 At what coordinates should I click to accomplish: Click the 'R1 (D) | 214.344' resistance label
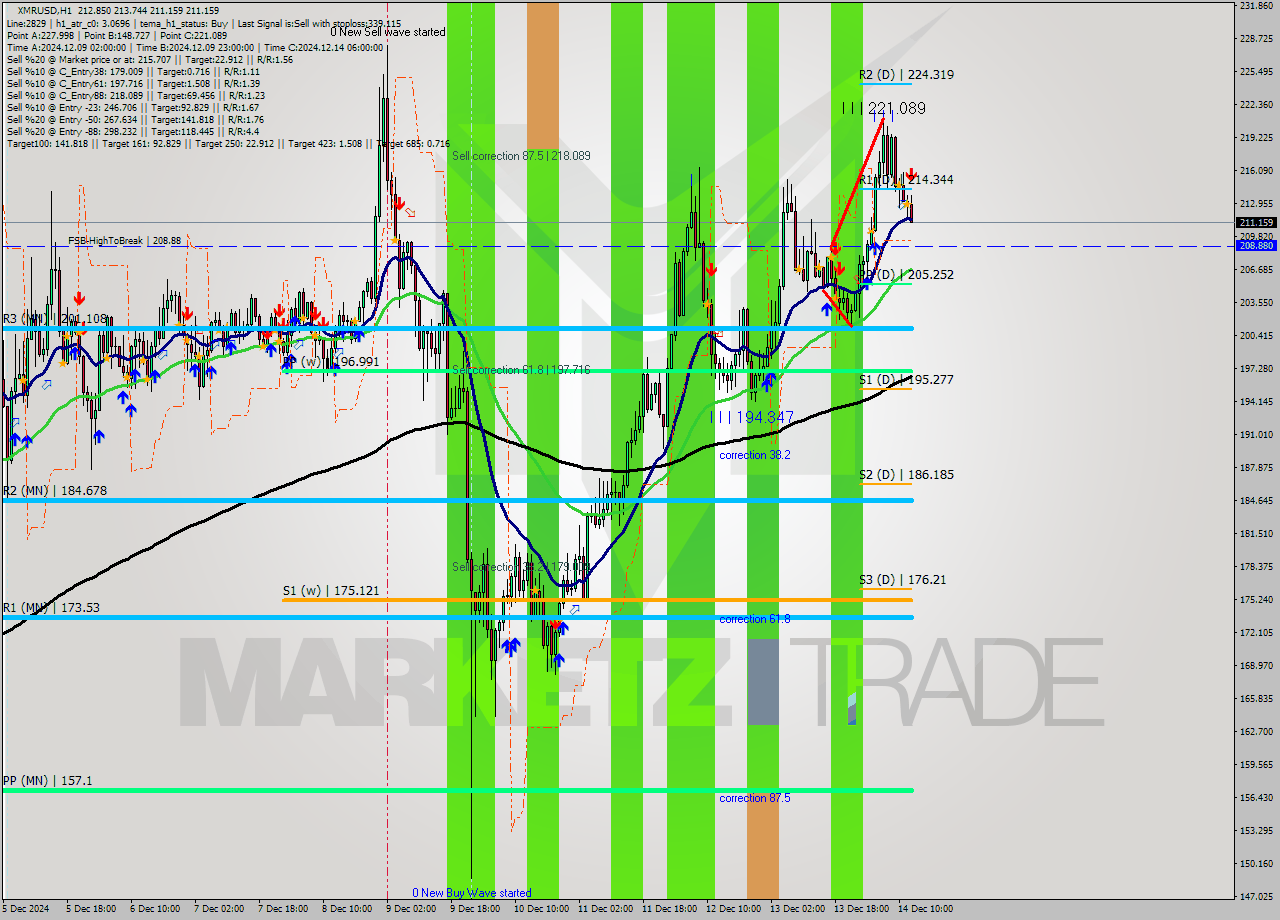[906, 179]
